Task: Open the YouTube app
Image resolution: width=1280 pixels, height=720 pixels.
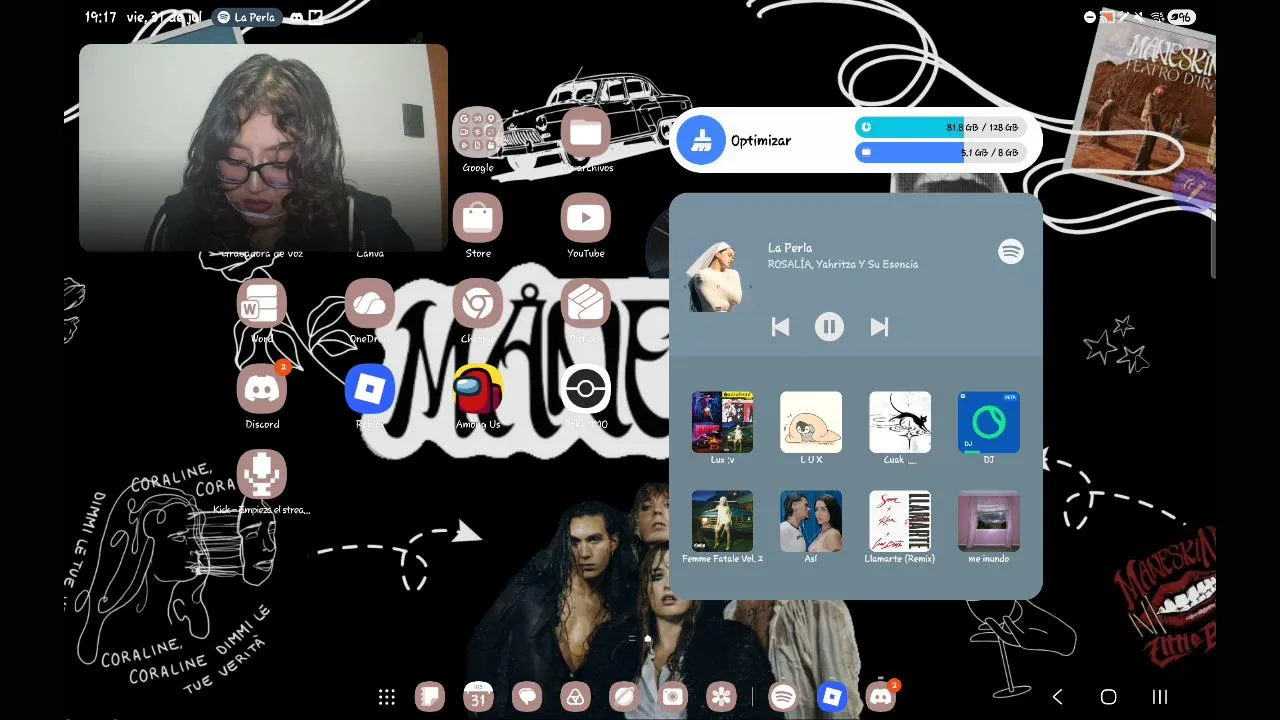Action: (586, 218)
